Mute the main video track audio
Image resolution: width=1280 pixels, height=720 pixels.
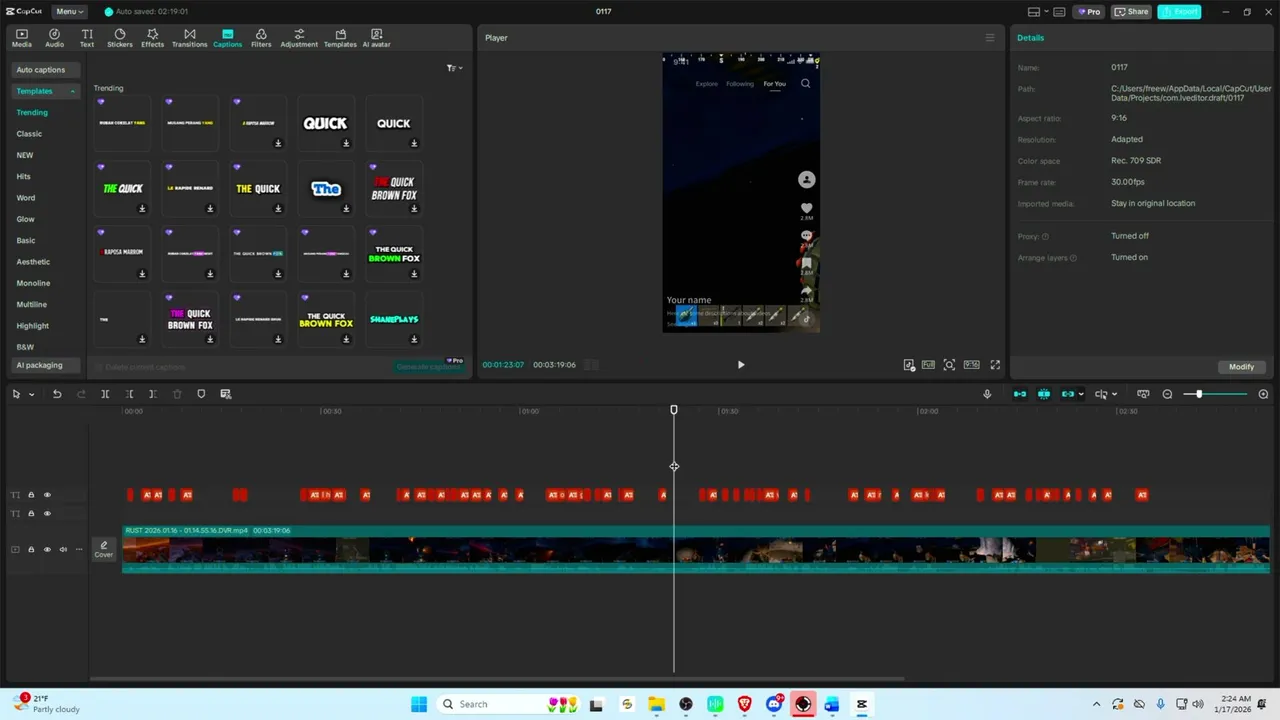(x=63, y=549)
